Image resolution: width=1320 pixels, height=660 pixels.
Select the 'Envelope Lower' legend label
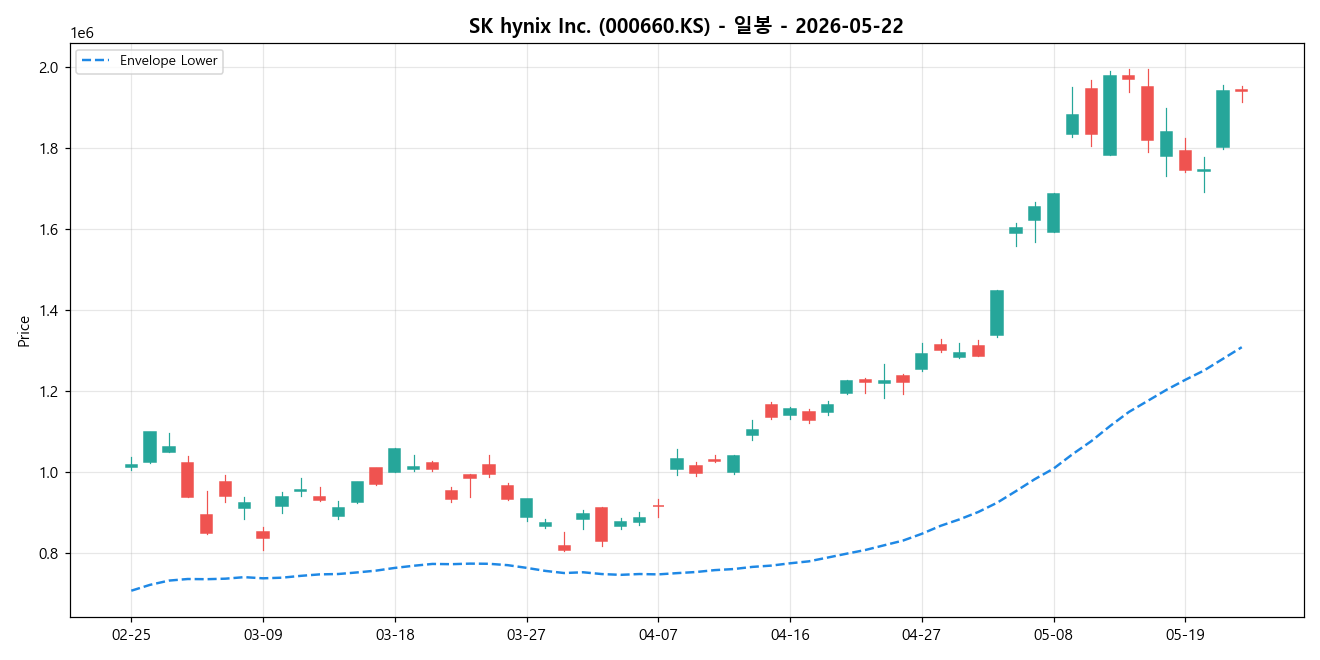click(x=169, y=61)
